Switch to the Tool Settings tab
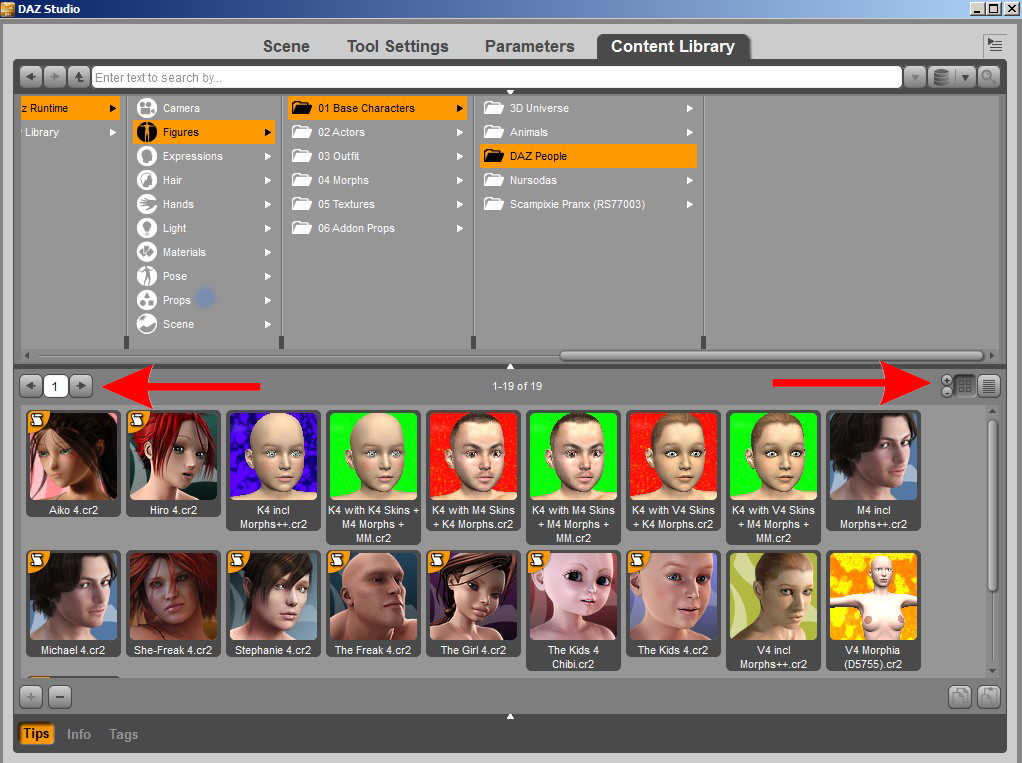The image size is (1022, 763). (x=398, y=46)
